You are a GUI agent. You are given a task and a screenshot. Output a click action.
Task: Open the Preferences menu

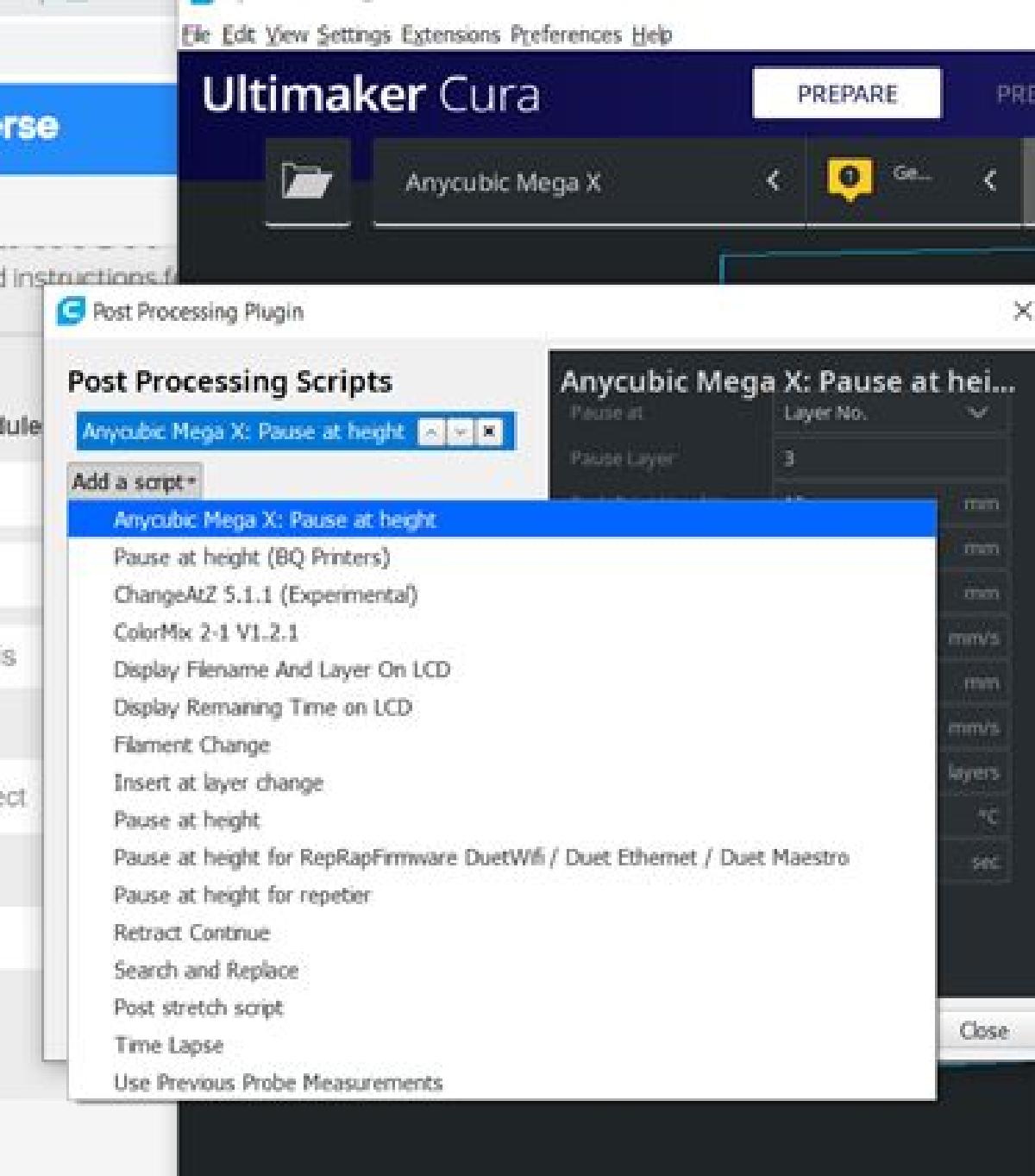pos(566,35)
